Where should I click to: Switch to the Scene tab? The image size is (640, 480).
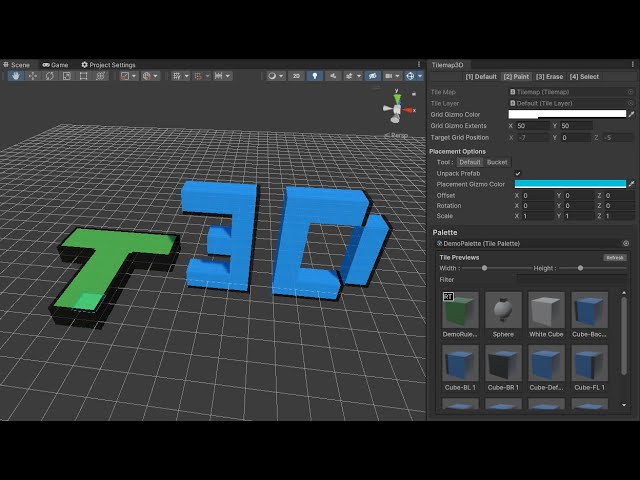point(17,65)
